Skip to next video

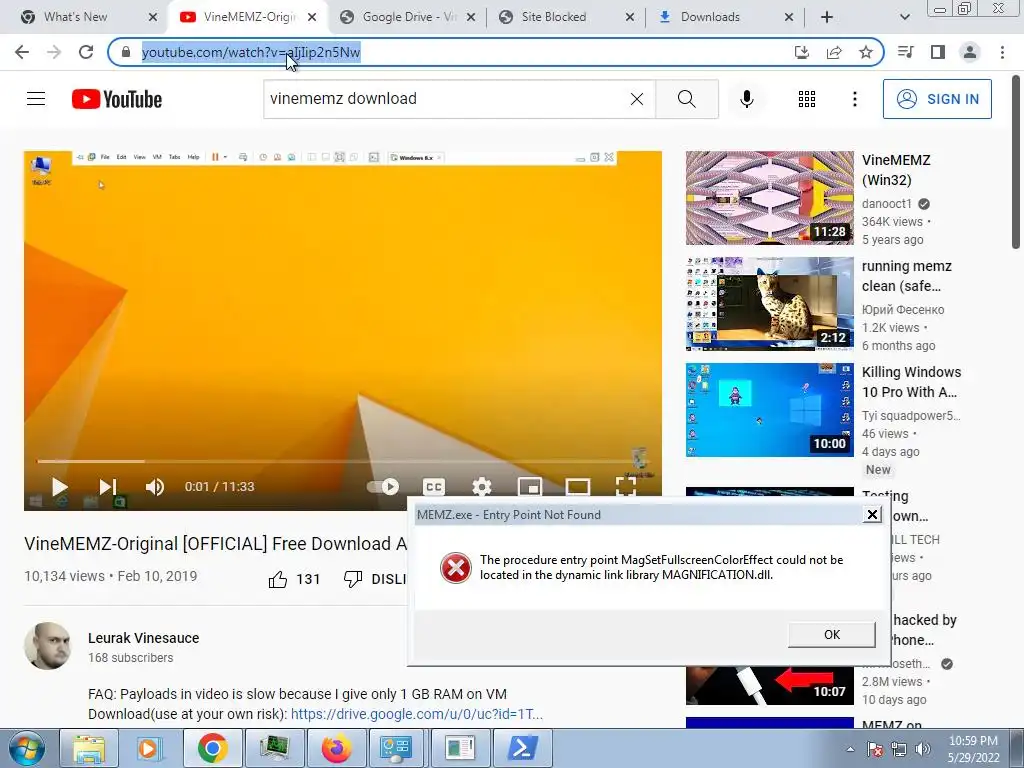pos(108,487)
